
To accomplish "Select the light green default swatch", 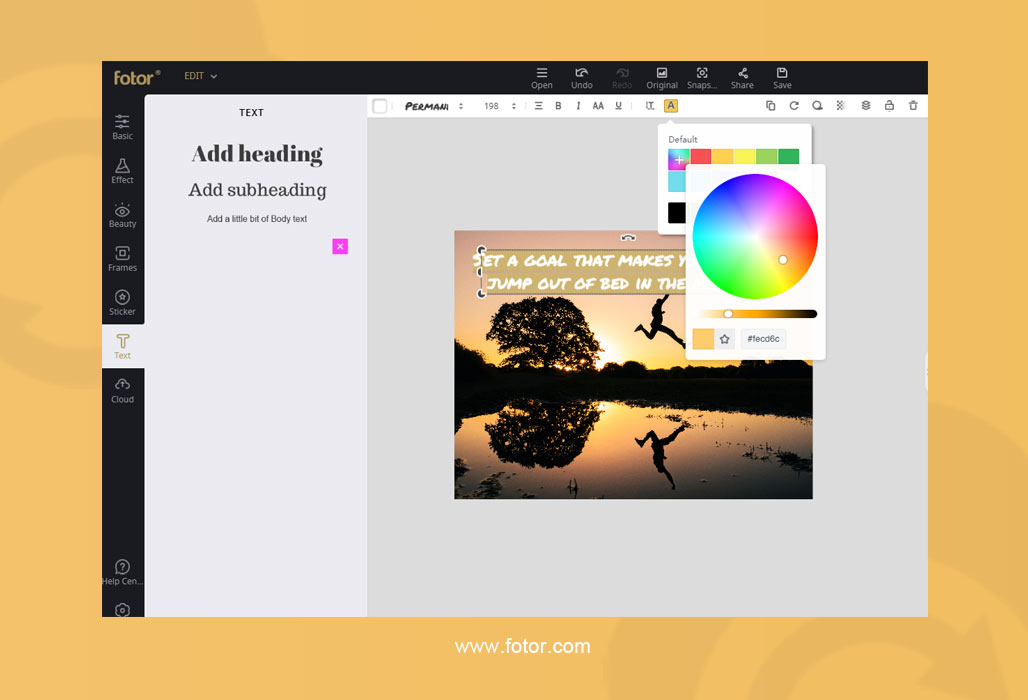I will coord(766,156).
